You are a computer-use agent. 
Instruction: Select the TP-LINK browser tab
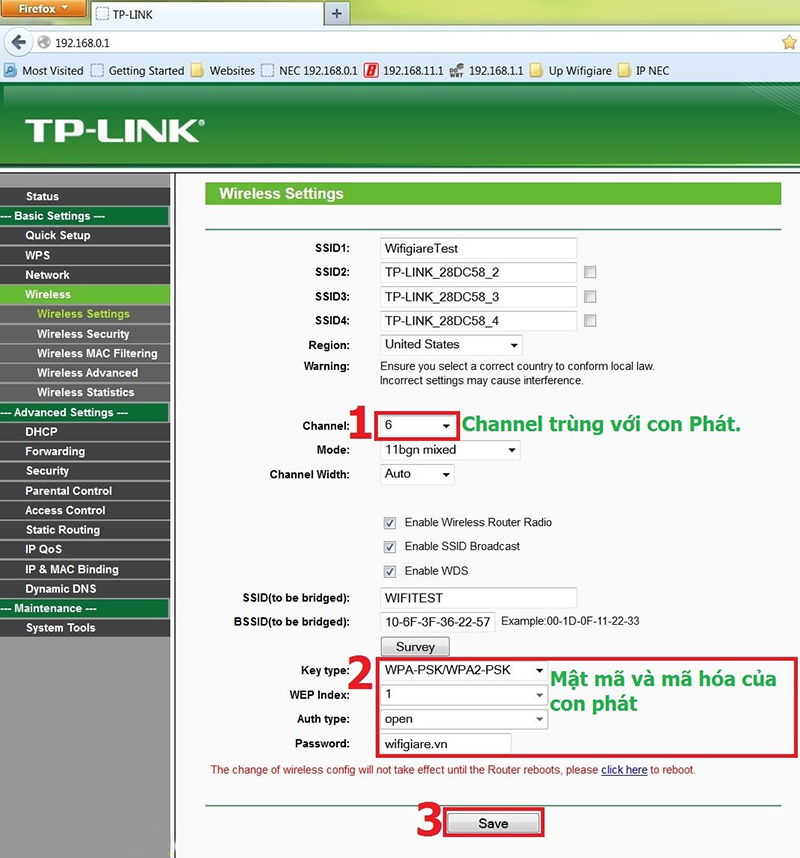click(x=208, y=15)
